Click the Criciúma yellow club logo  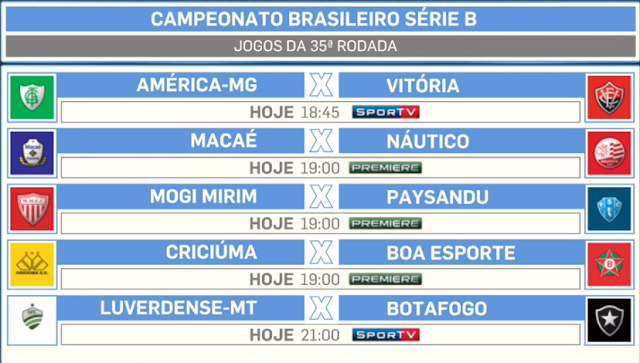32,265
